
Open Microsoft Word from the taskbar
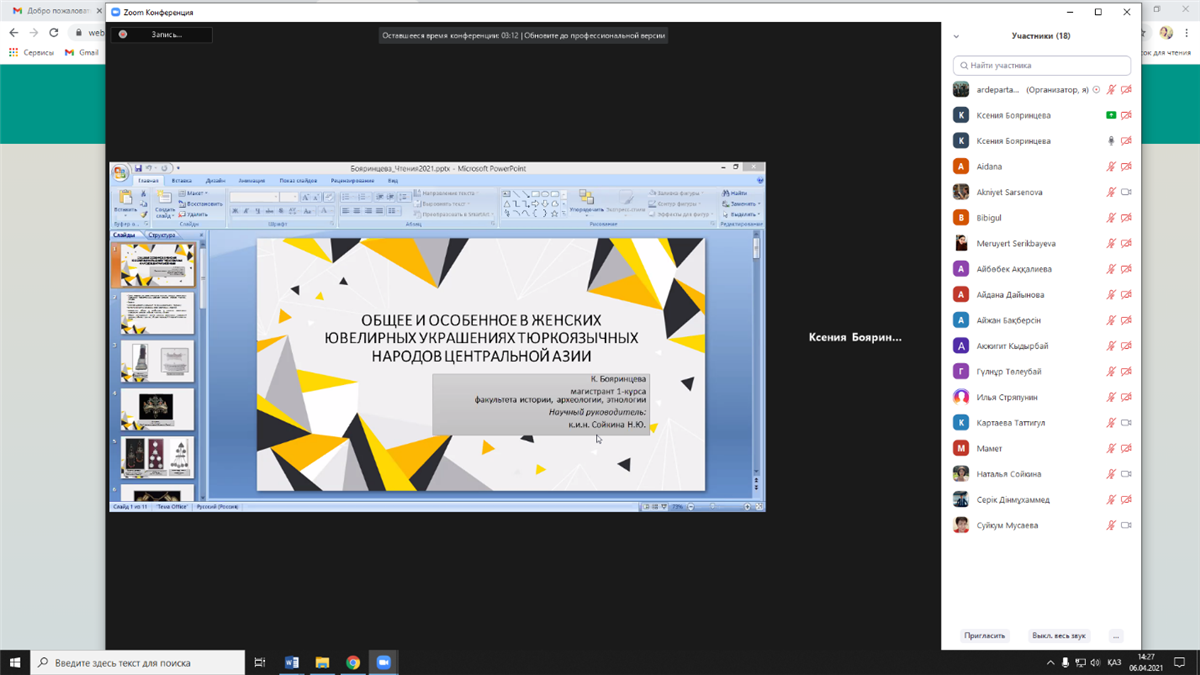[292, 662]
